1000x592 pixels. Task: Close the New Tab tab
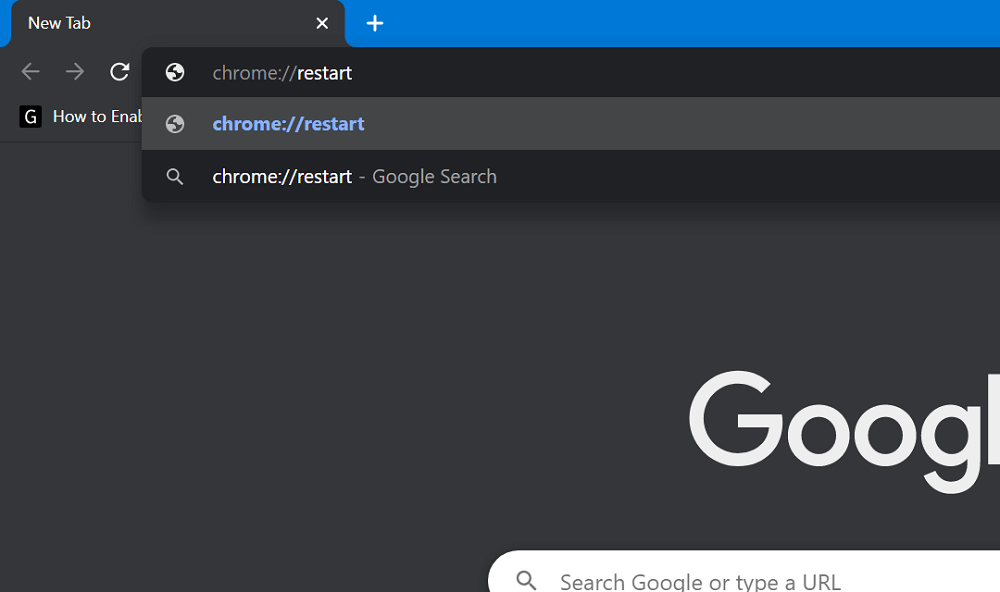pyautogui.click(x=322, y=24)
